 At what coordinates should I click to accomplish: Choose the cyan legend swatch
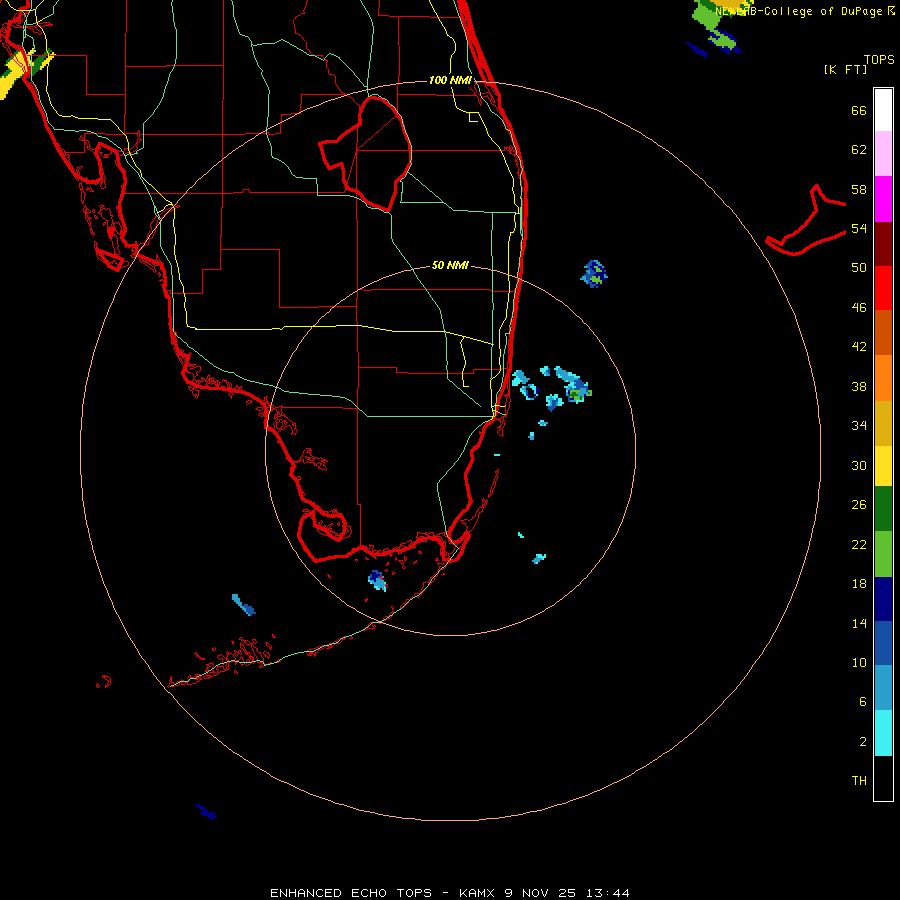tap(883, 733)
